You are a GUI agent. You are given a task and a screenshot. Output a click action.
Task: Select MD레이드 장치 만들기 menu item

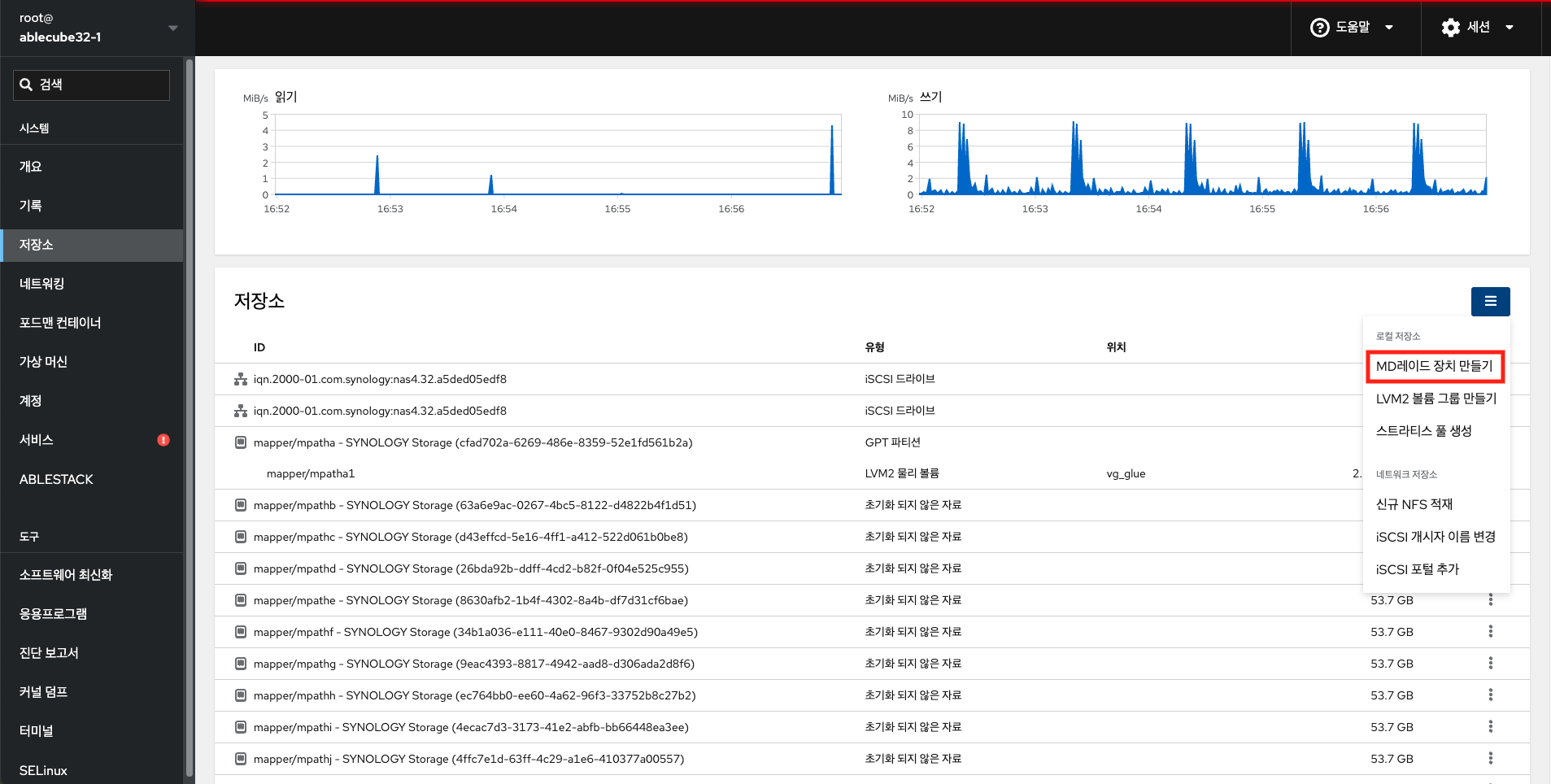[x=1435, y=366]
